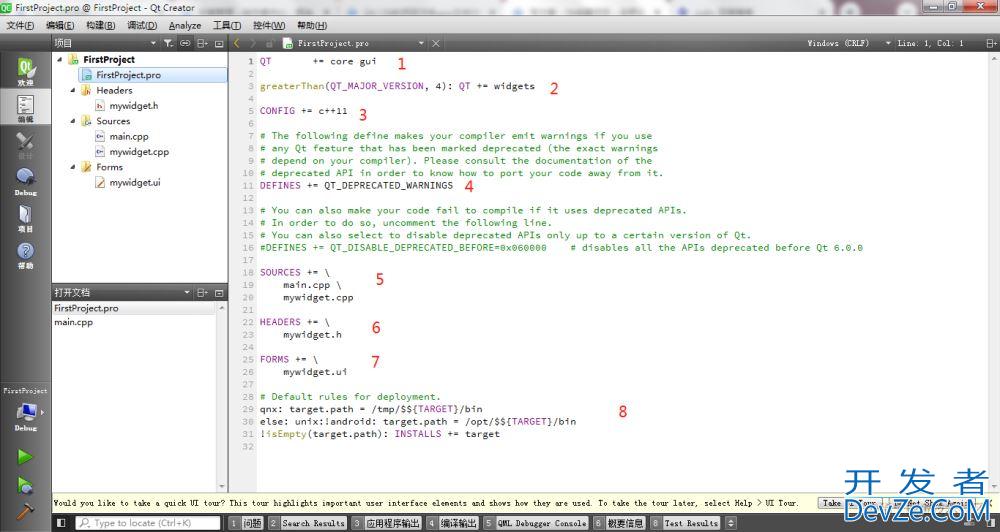Click the open documents list scrollbar
The image size is (1000, 532).
222,397
